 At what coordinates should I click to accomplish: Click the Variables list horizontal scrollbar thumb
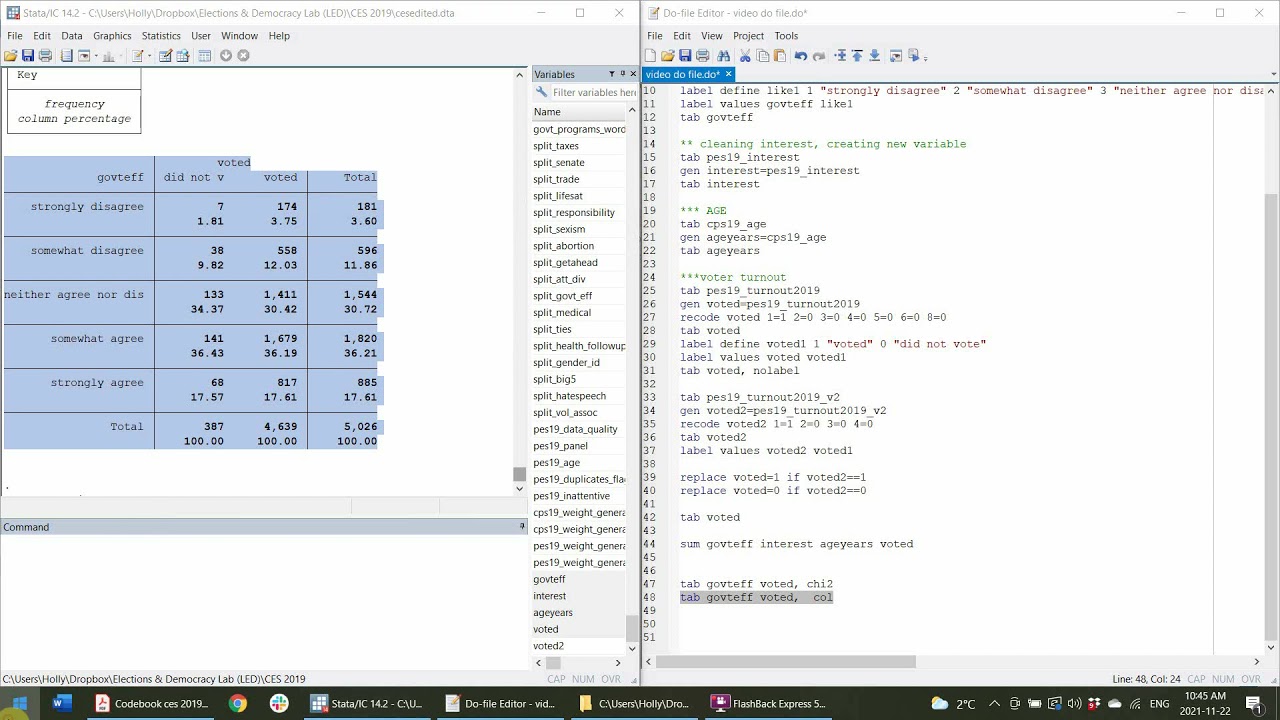pyautogui.click(x=553, y=662)
